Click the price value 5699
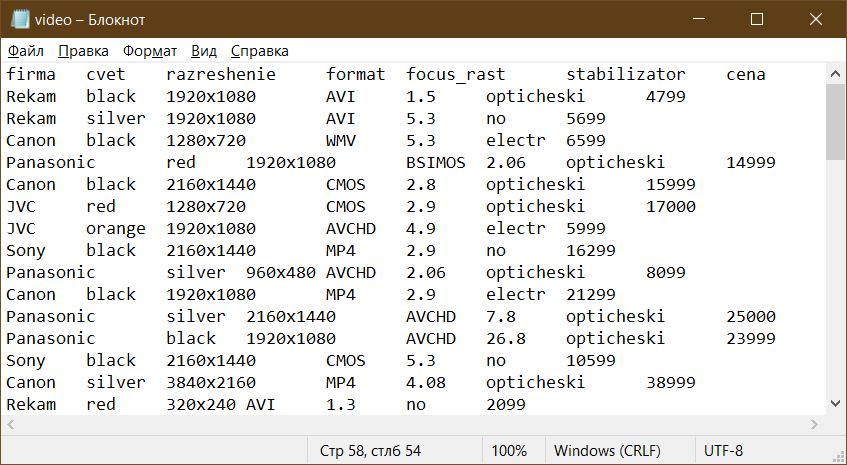This screenshot has height=465, width=847. pyautogui.click(x=586, y=118)
